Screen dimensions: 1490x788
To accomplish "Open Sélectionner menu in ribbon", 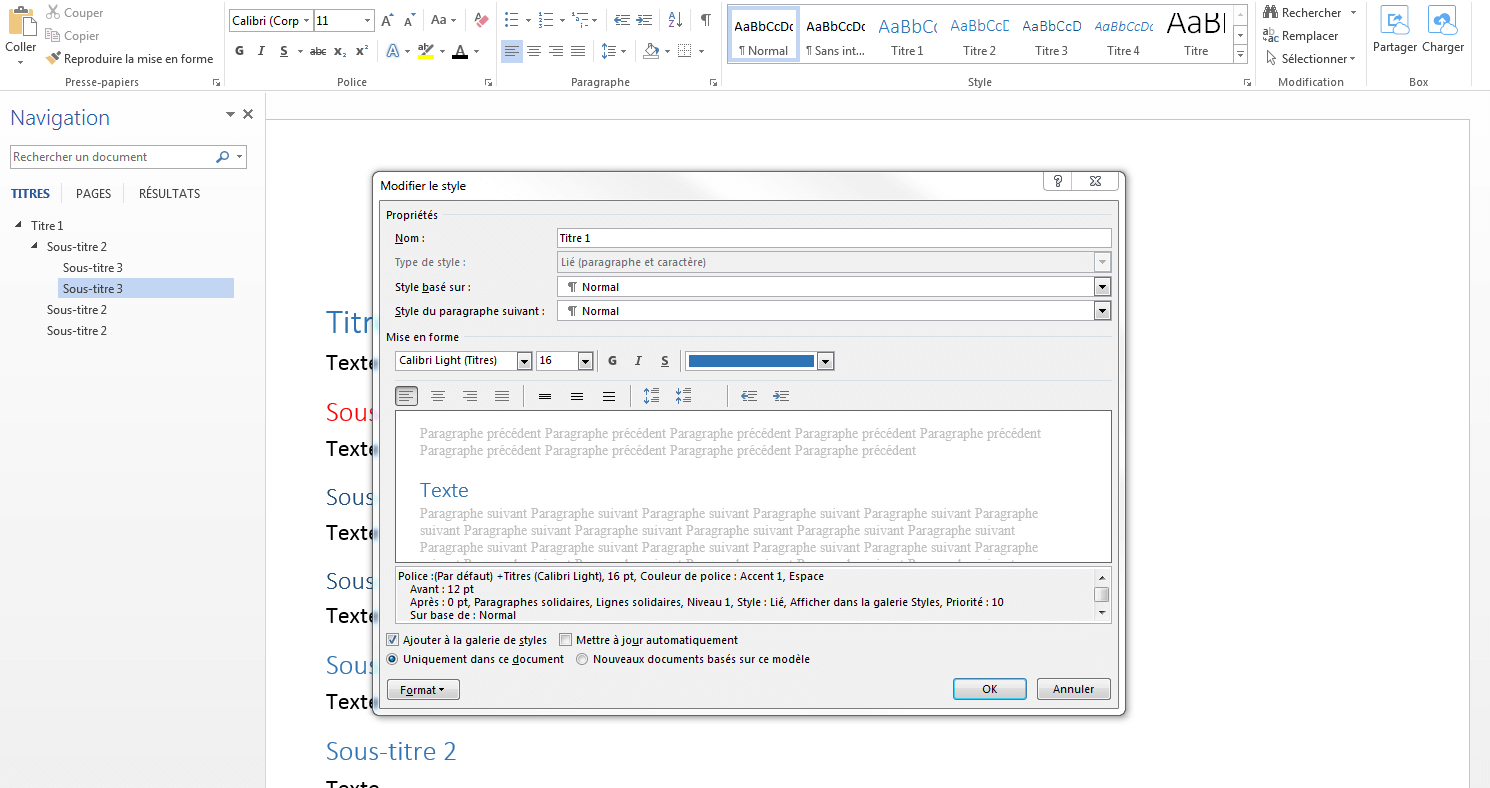I will coord(1310,59).
